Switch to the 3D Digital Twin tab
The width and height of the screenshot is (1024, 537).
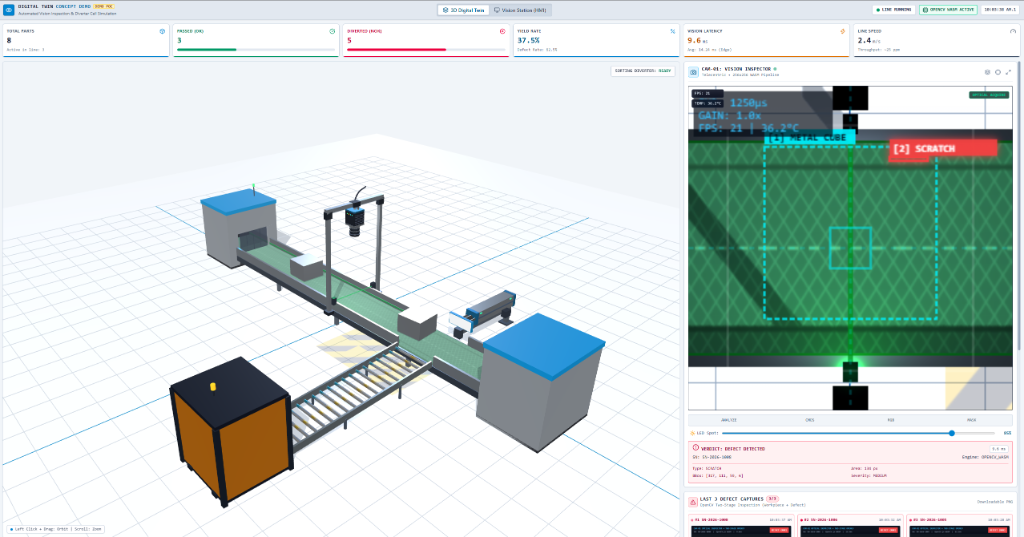coord(464,10)
